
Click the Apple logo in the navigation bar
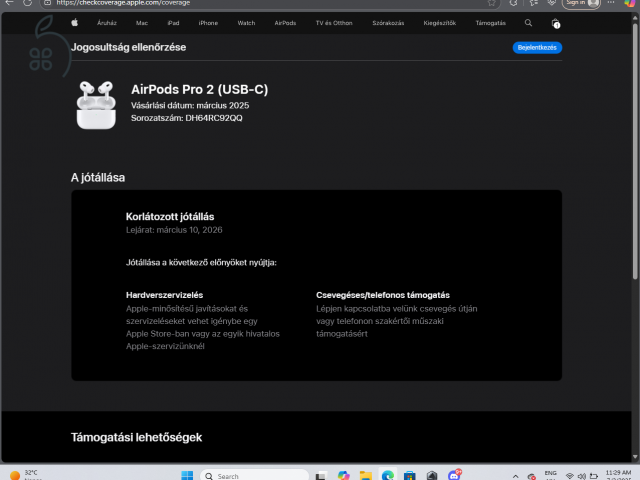(x=74, y=23)
